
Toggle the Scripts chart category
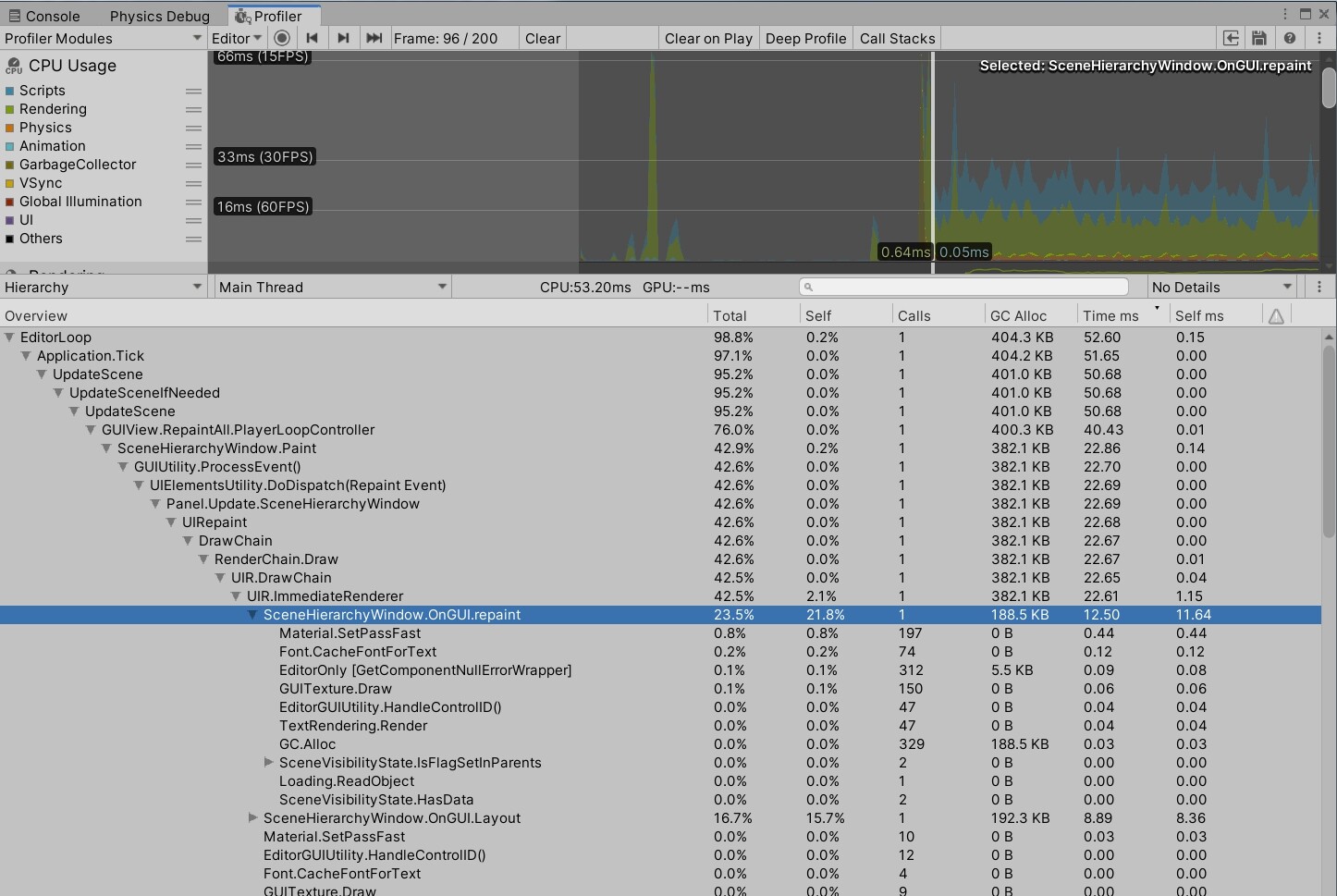point(9,91)
